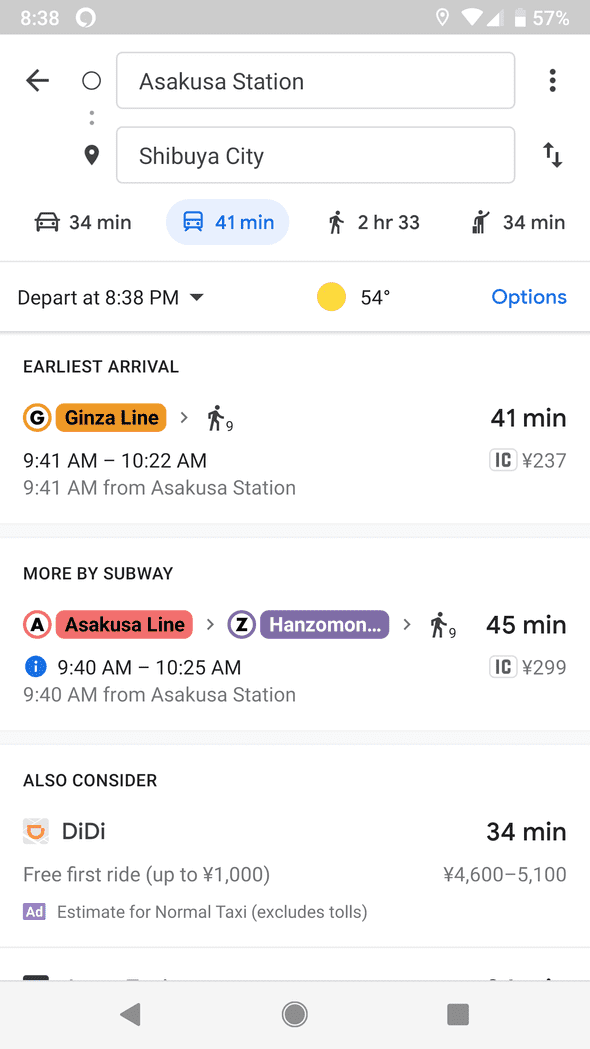This screenshot has height=1049, width=590.
Task: Select ride services 34 min tab
Action: [518, 222]
